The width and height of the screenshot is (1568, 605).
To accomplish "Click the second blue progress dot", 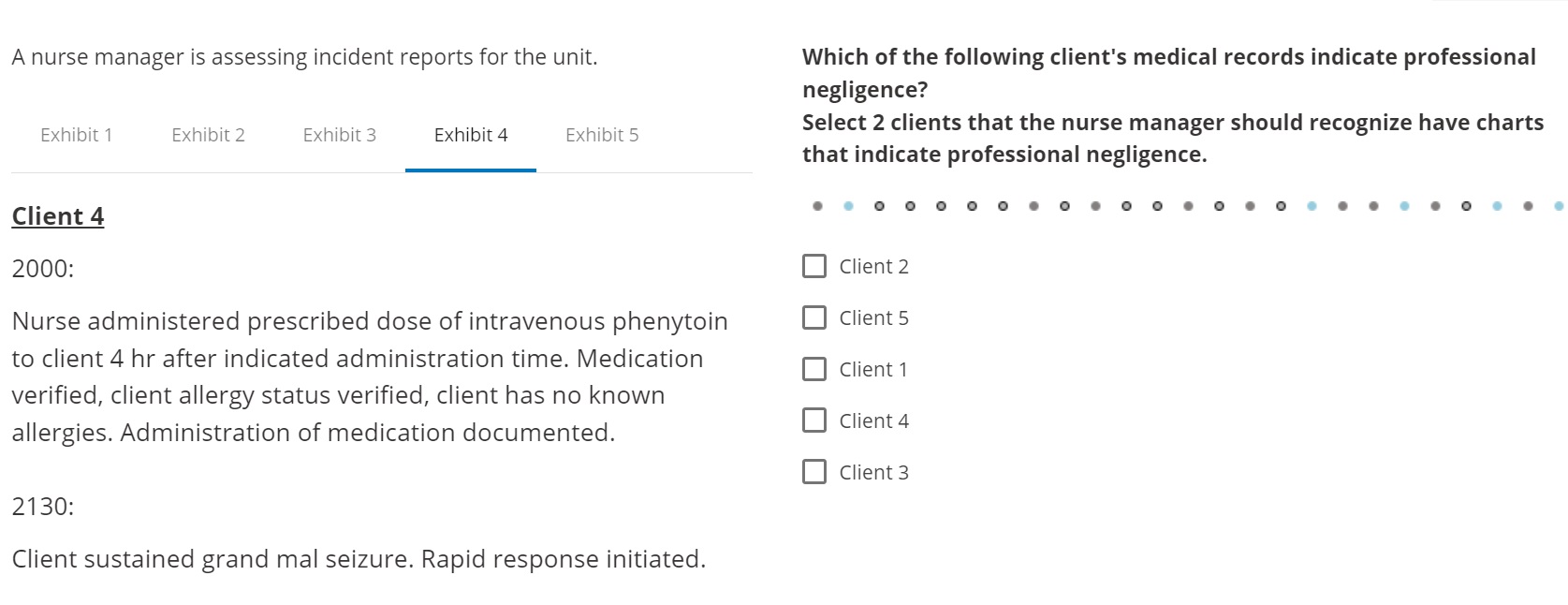I will click(1311, 204).
